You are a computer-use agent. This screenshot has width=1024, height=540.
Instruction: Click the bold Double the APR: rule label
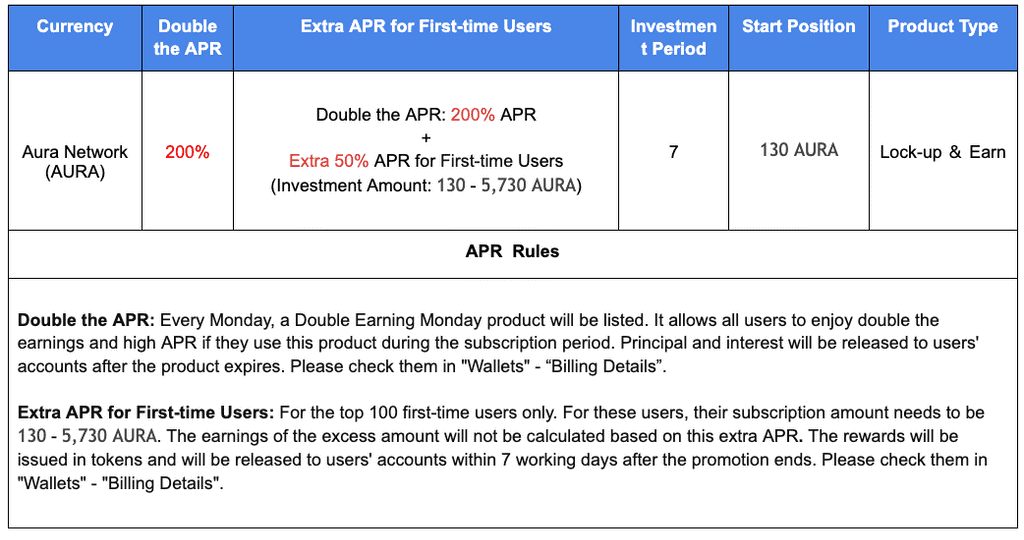86,321
